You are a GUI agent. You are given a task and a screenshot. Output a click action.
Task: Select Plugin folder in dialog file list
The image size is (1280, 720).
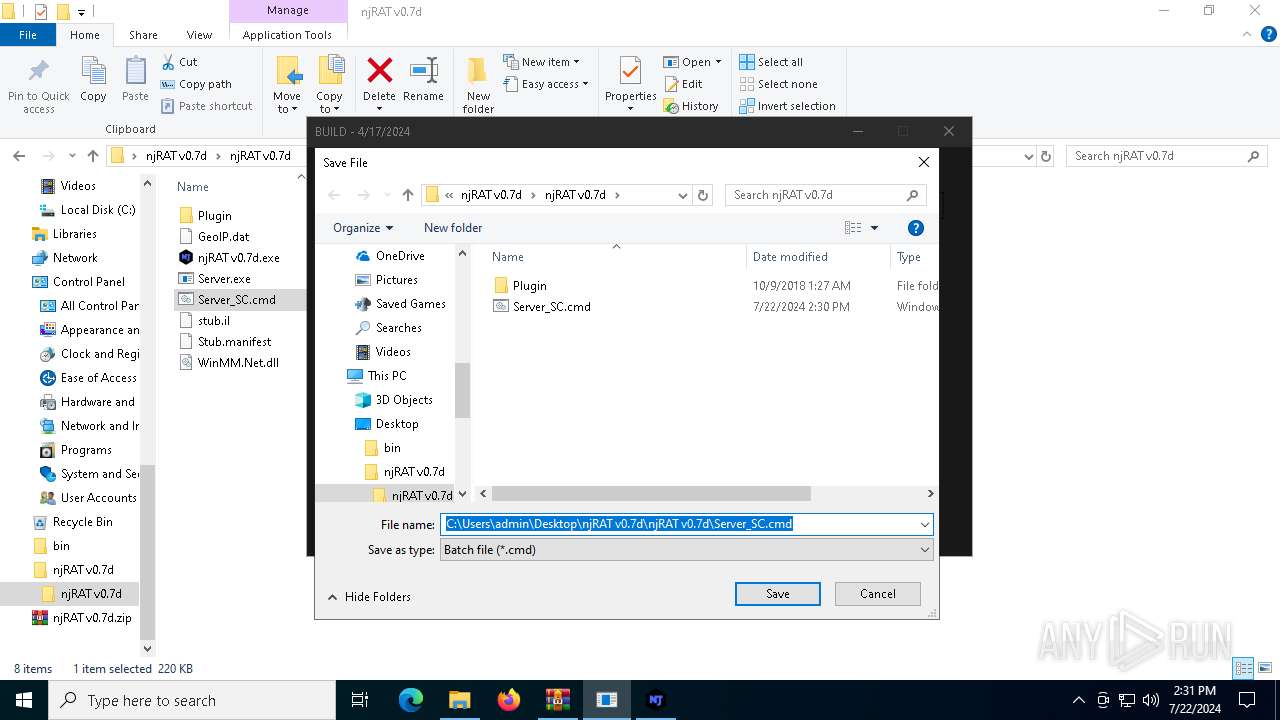point(520,286)
